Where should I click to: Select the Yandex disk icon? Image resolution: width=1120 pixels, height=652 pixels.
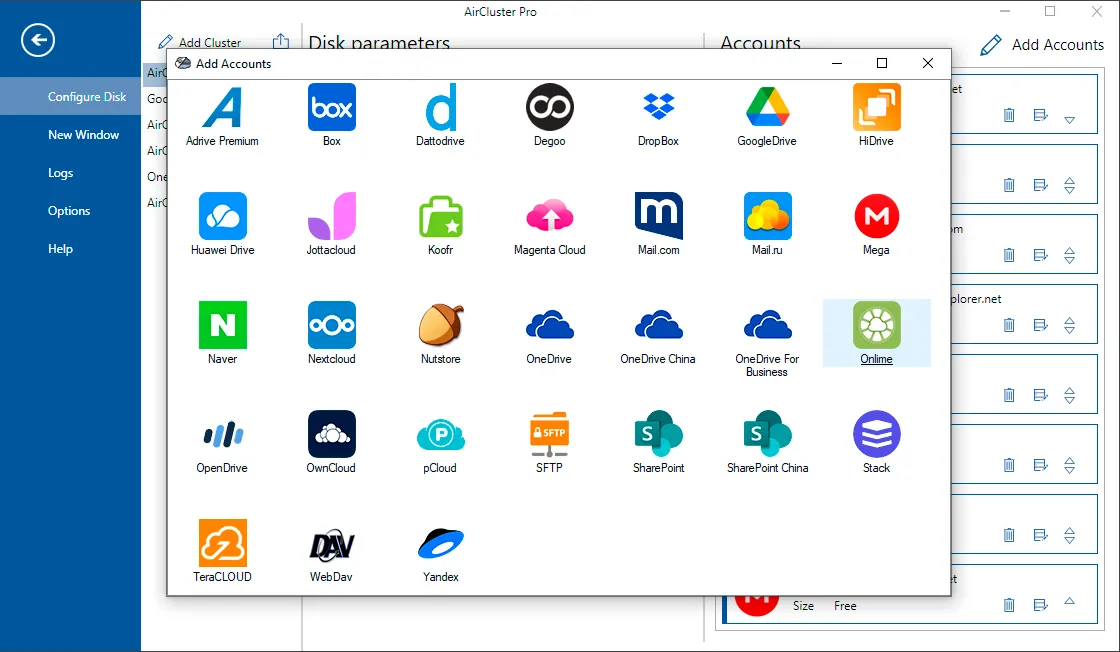pyautogui.click(x=441, y=543)
